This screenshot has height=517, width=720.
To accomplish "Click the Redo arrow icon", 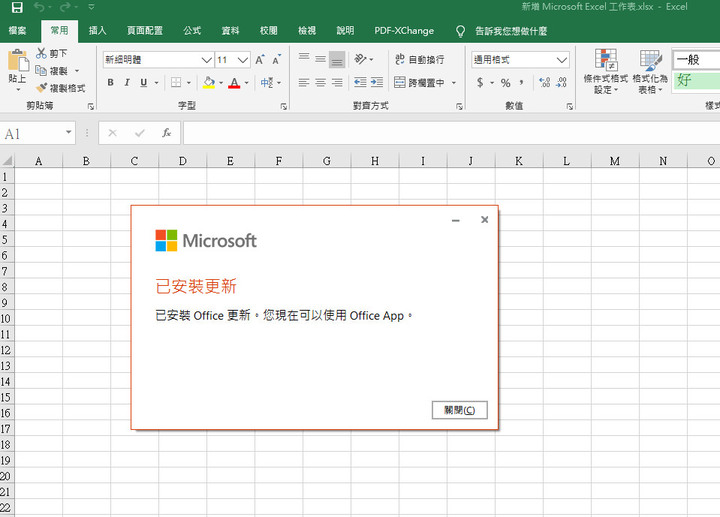I will [65, 7].
